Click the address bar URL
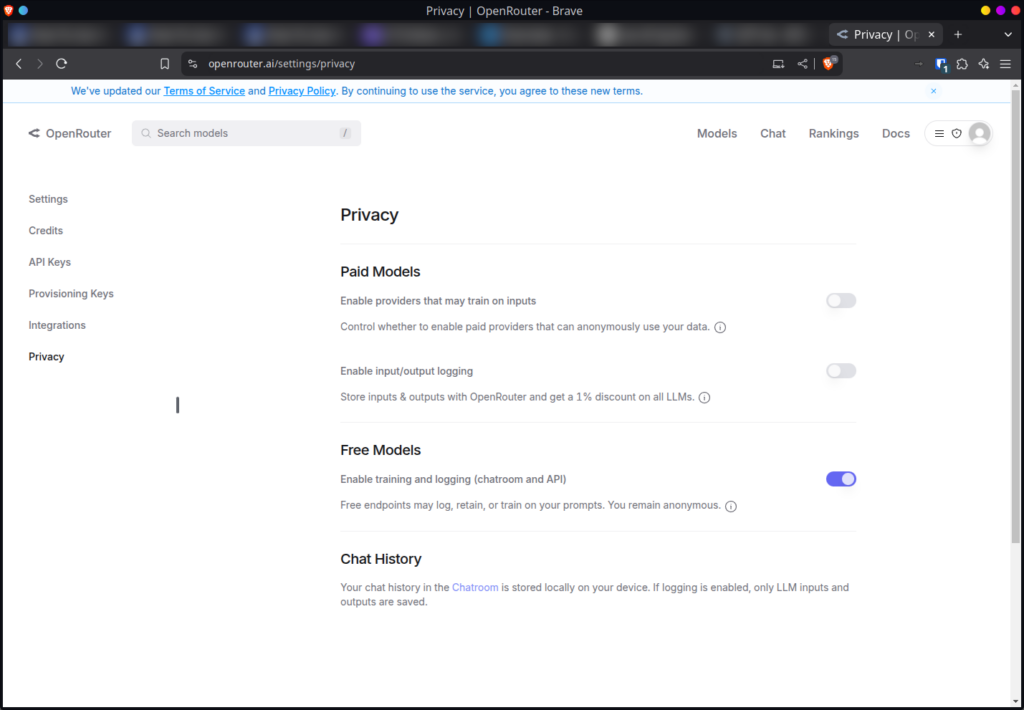1024x710 pixels. pyautogui.click(x=281, y=63)
